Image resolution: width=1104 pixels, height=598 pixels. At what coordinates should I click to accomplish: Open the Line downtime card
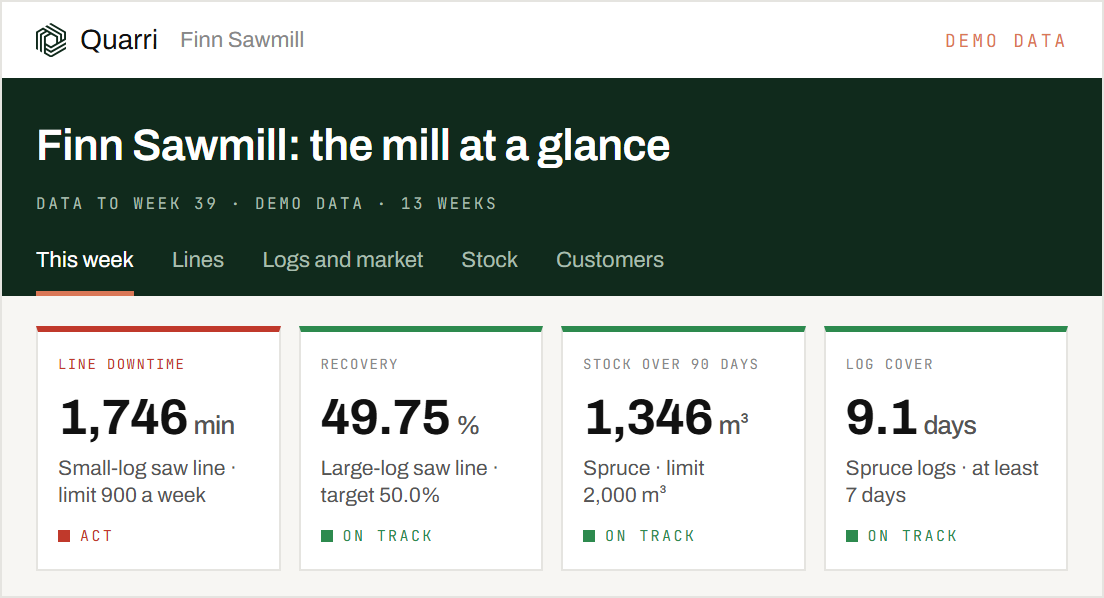point(158,448)
